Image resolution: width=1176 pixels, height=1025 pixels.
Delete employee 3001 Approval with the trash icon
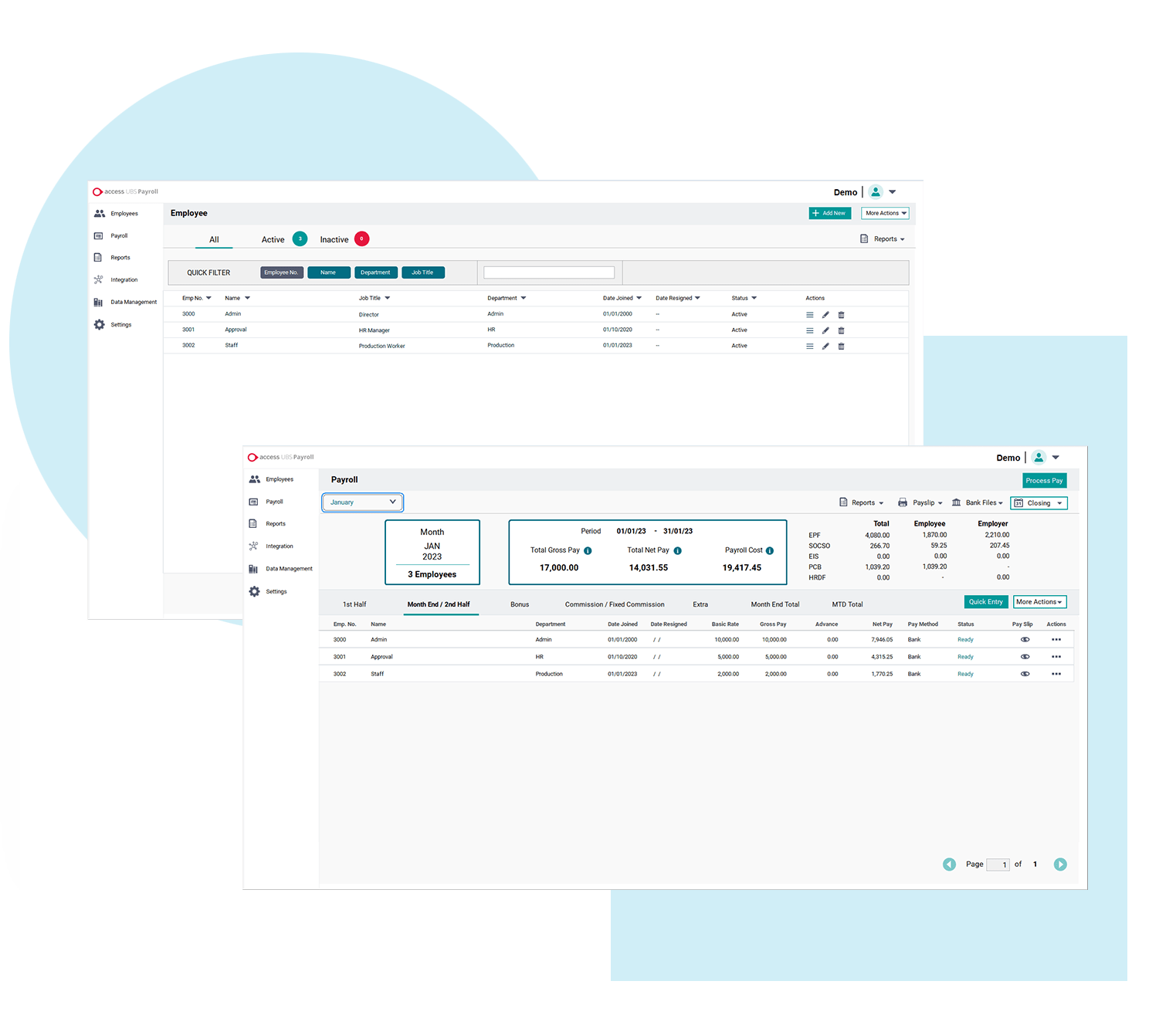(842, 330)
